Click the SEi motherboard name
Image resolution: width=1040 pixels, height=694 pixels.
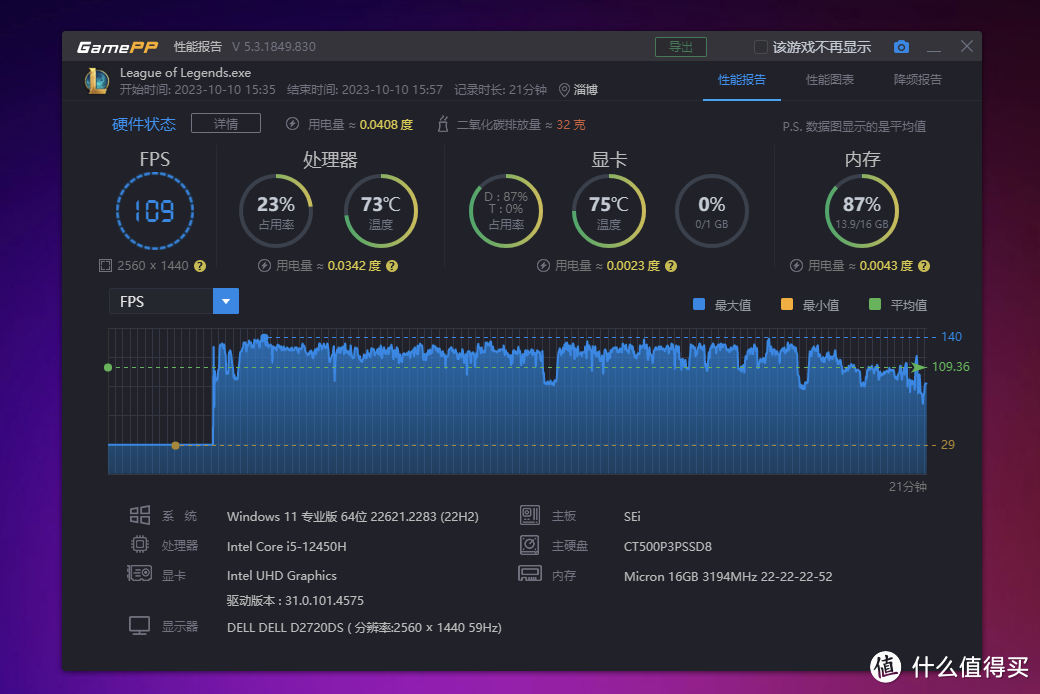point(632,517)
